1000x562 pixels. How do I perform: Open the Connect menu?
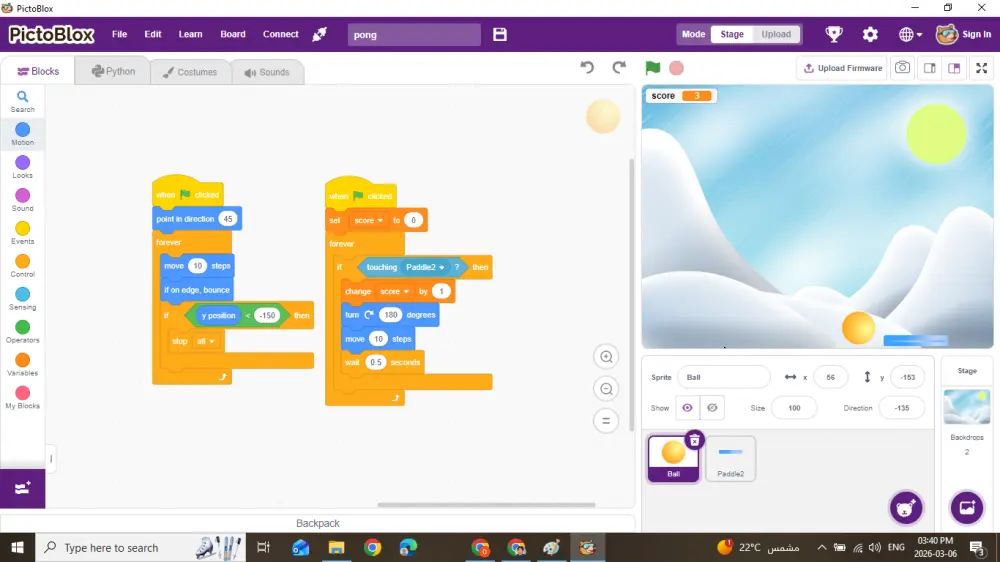coord(281,34)
